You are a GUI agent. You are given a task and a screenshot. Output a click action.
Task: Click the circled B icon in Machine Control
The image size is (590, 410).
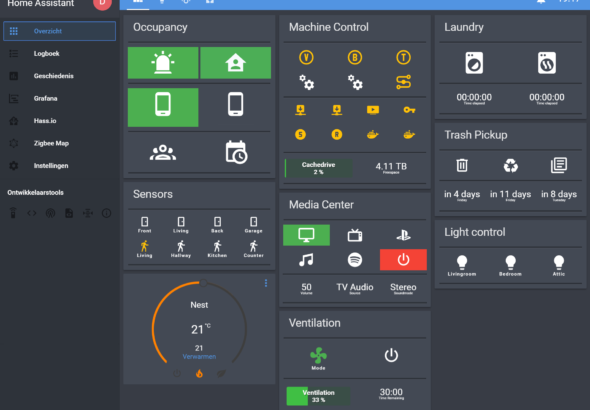coord(355,58)
